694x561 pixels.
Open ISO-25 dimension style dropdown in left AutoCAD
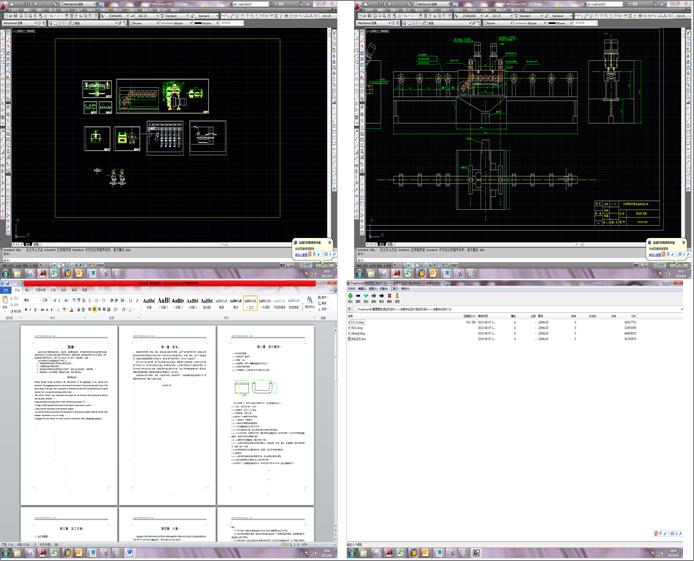click(144, 16)
